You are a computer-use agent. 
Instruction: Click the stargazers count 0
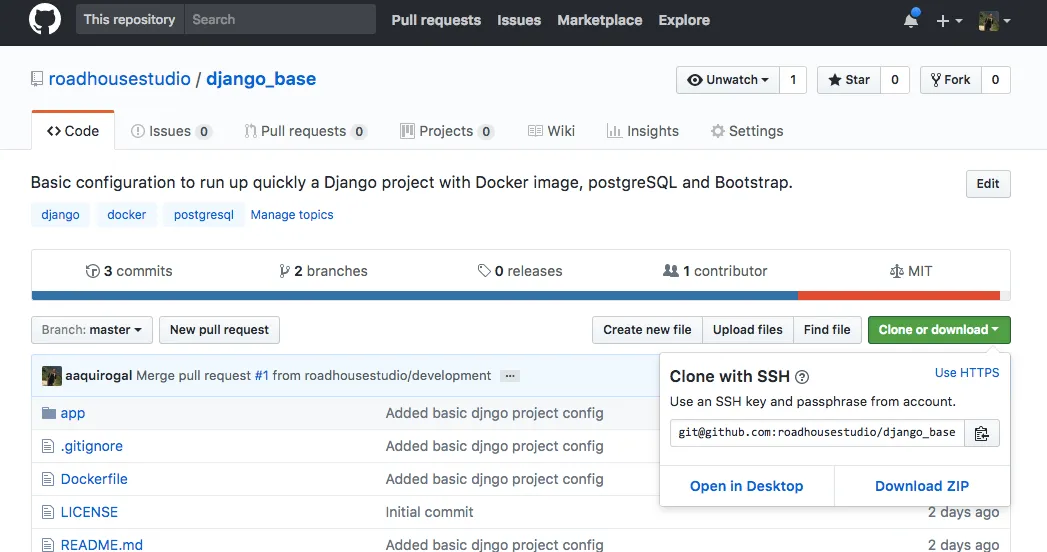pos(895,80)
